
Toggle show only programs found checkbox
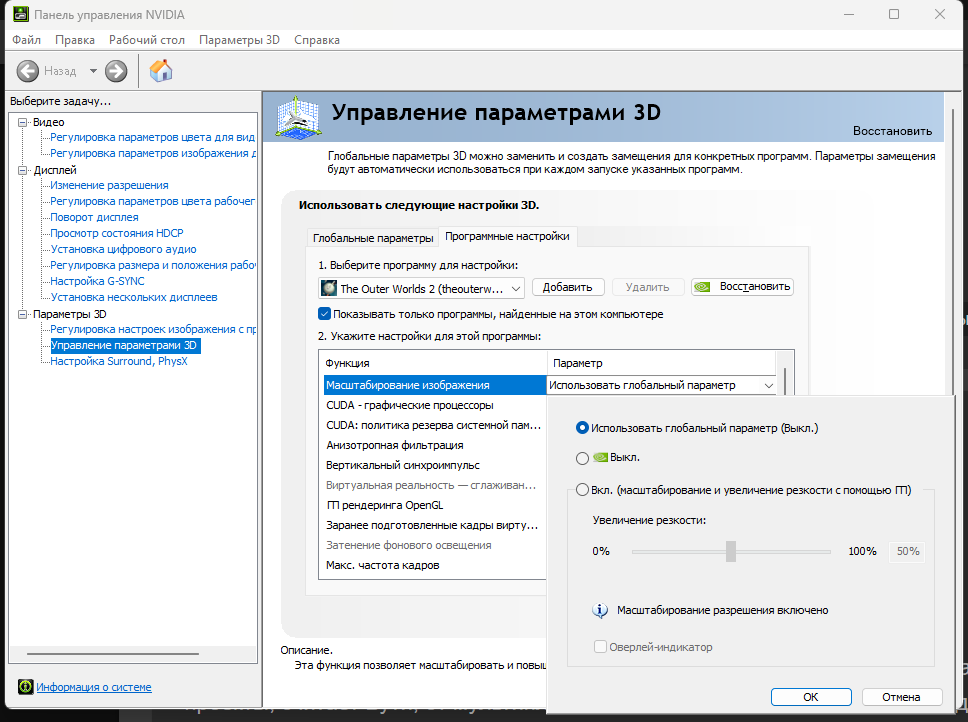point(324,313)
